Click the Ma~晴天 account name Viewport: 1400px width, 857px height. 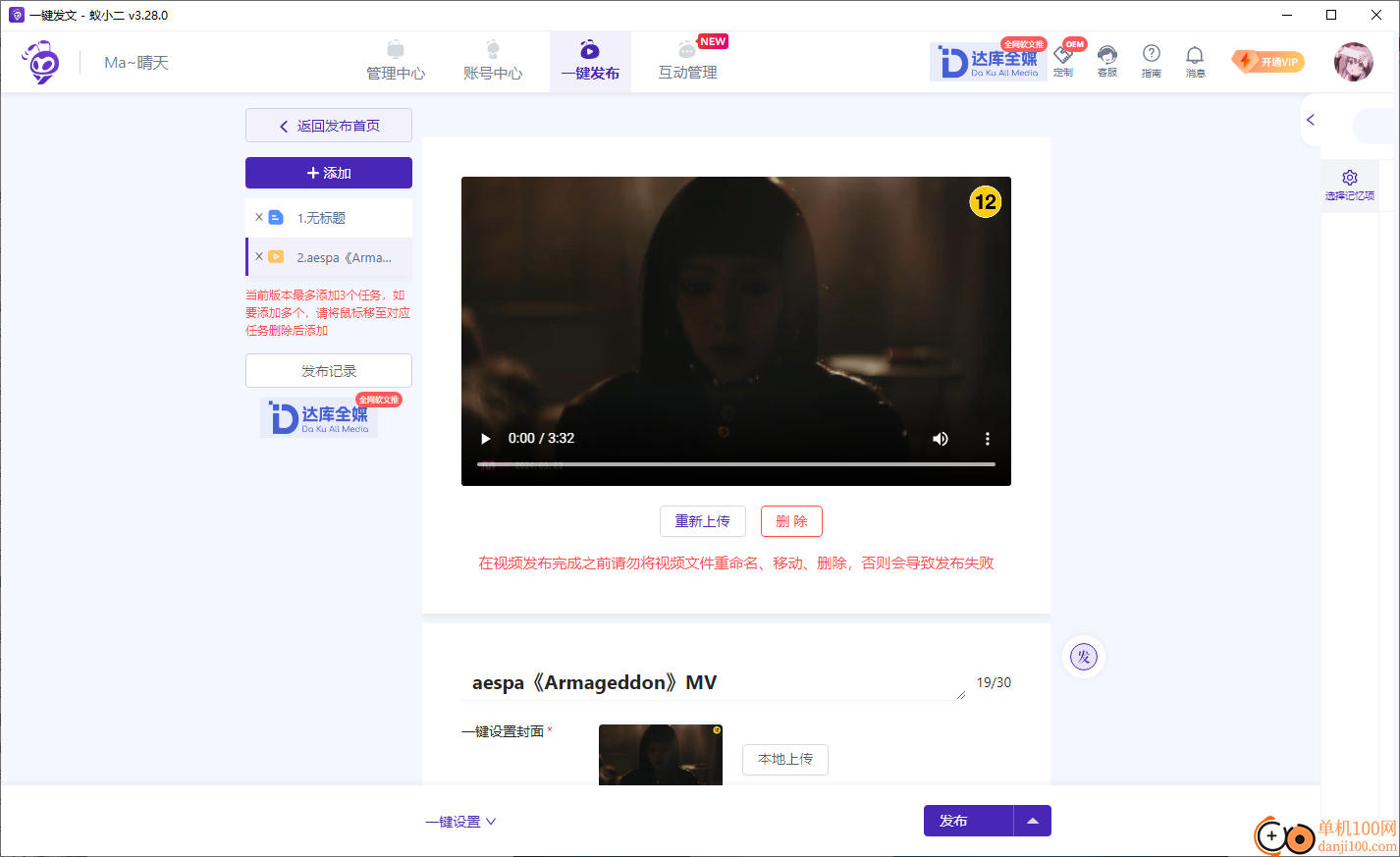[x=136, y=63]
